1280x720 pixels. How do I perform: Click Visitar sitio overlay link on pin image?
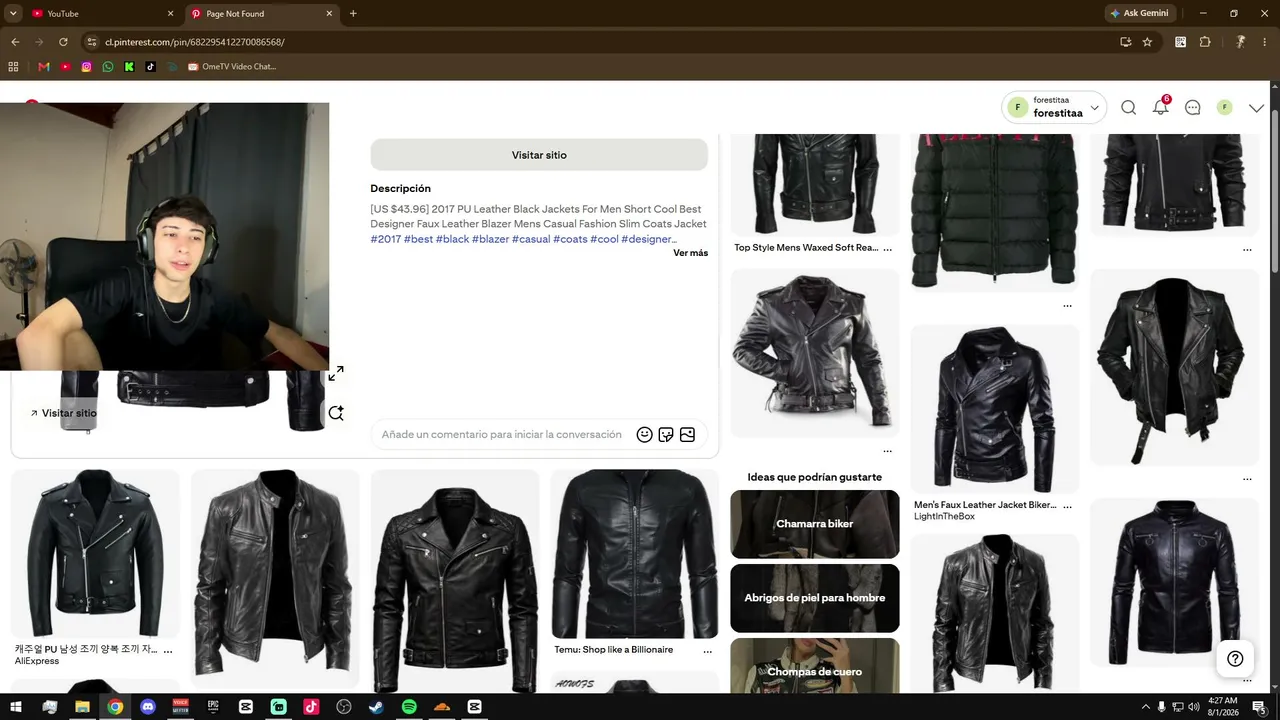tap(63, 413)
